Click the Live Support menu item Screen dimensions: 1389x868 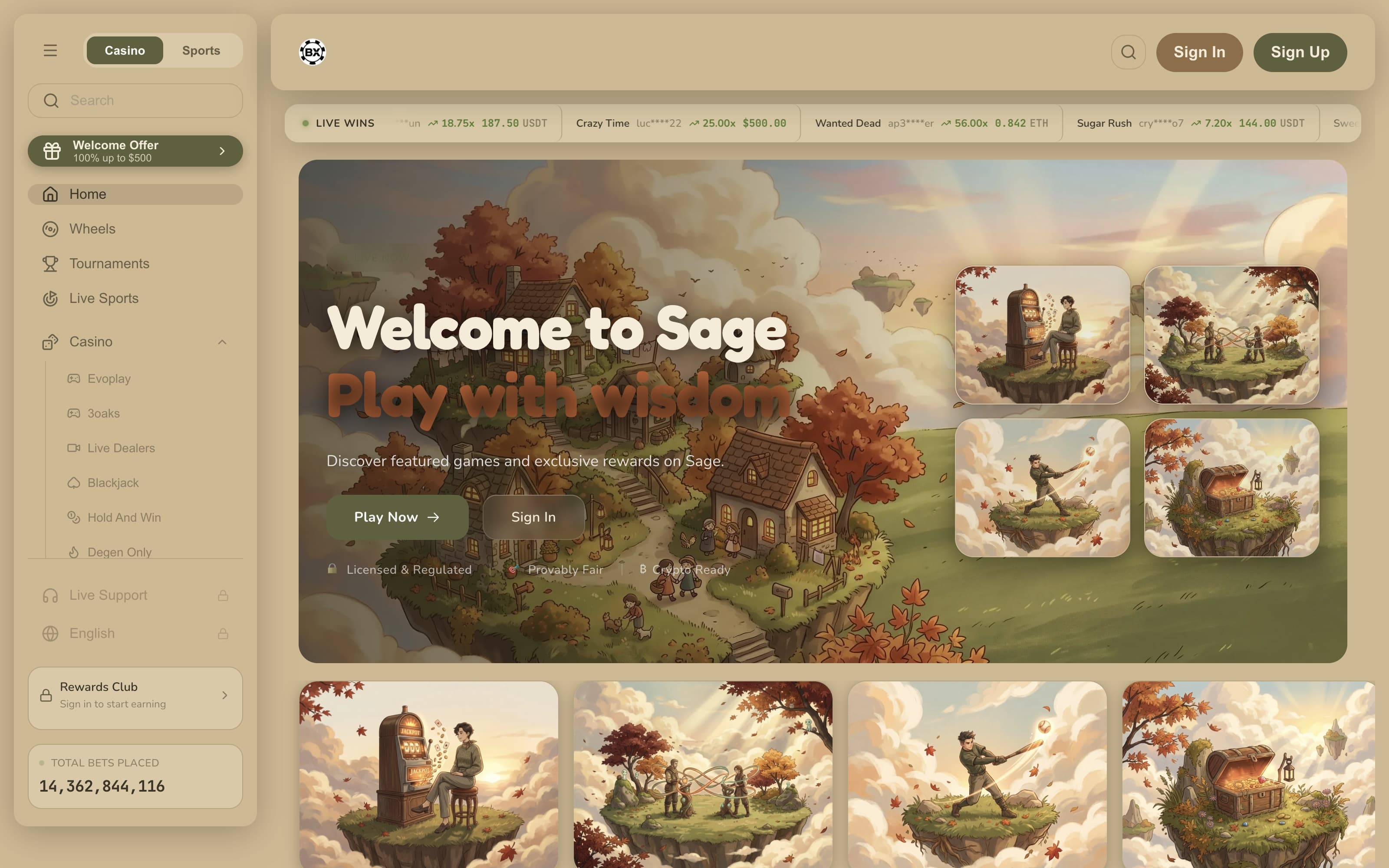pyautogui.click(x=135, y=595)
